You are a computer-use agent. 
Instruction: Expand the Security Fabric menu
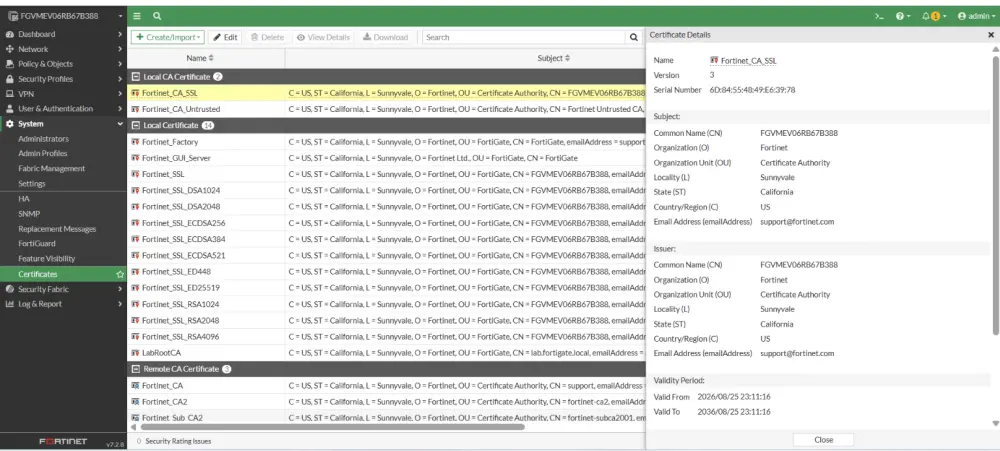(63, 289)
